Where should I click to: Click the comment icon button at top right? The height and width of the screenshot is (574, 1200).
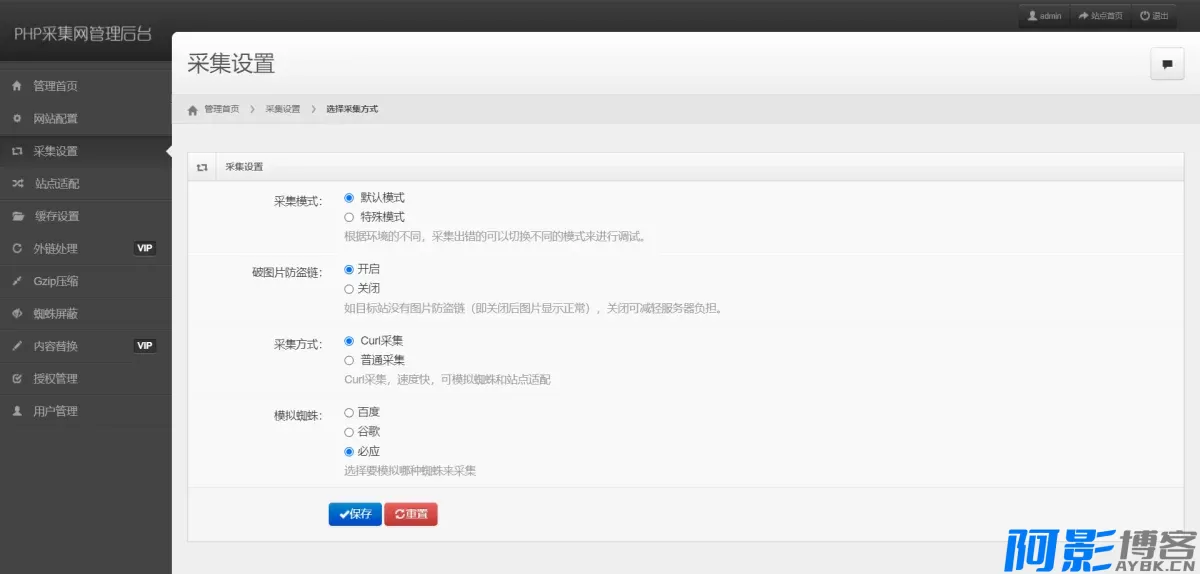point(1166,64)
